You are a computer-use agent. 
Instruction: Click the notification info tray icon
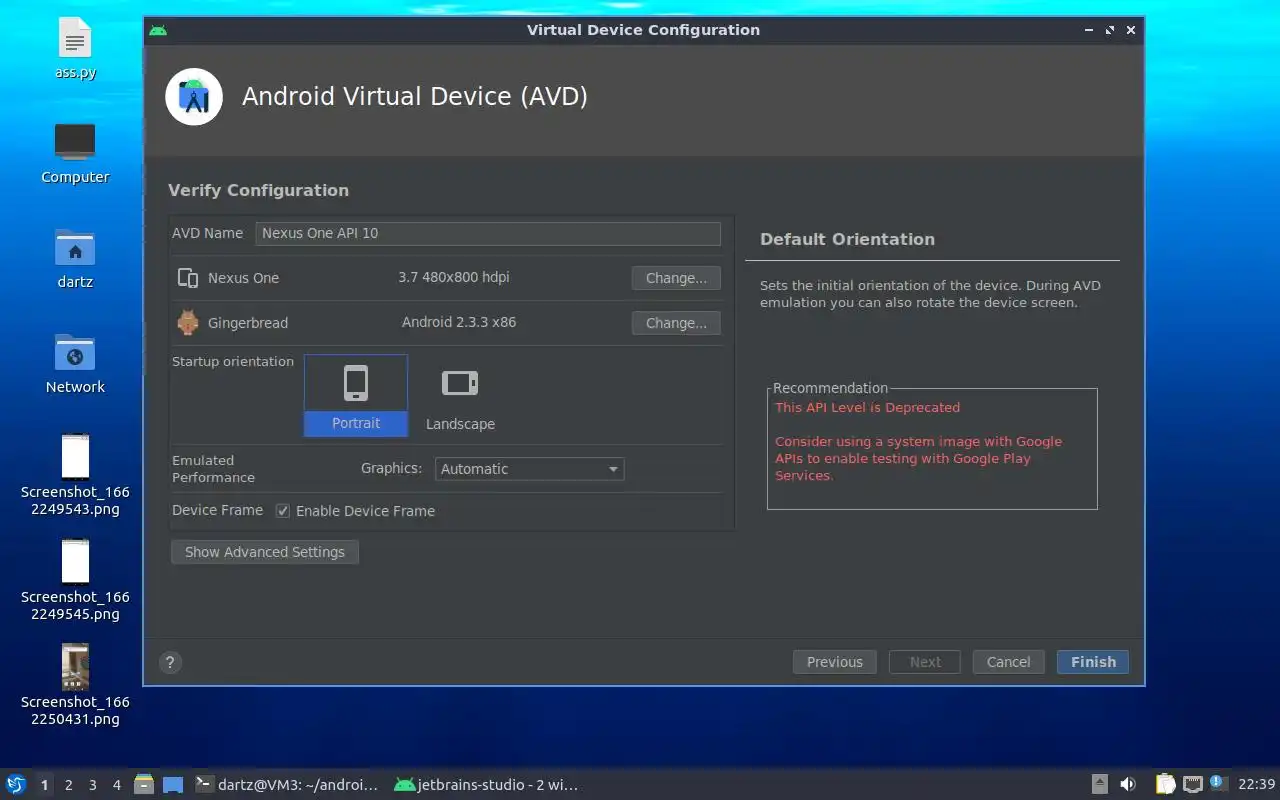tap(1217, 783)
